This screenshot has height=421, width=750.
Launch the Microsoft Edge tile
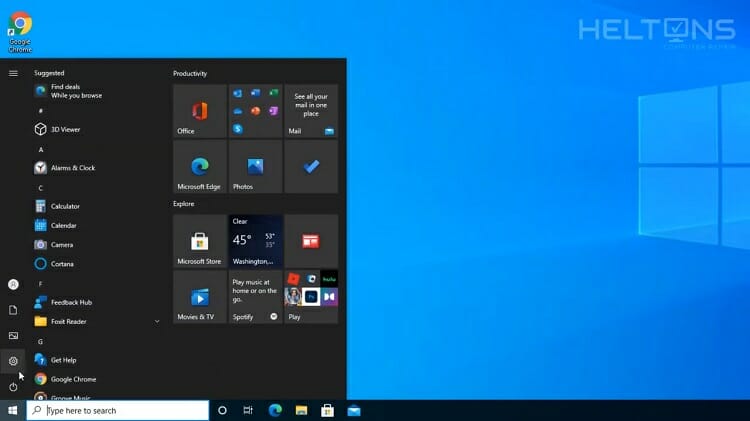tap(200, 166)
